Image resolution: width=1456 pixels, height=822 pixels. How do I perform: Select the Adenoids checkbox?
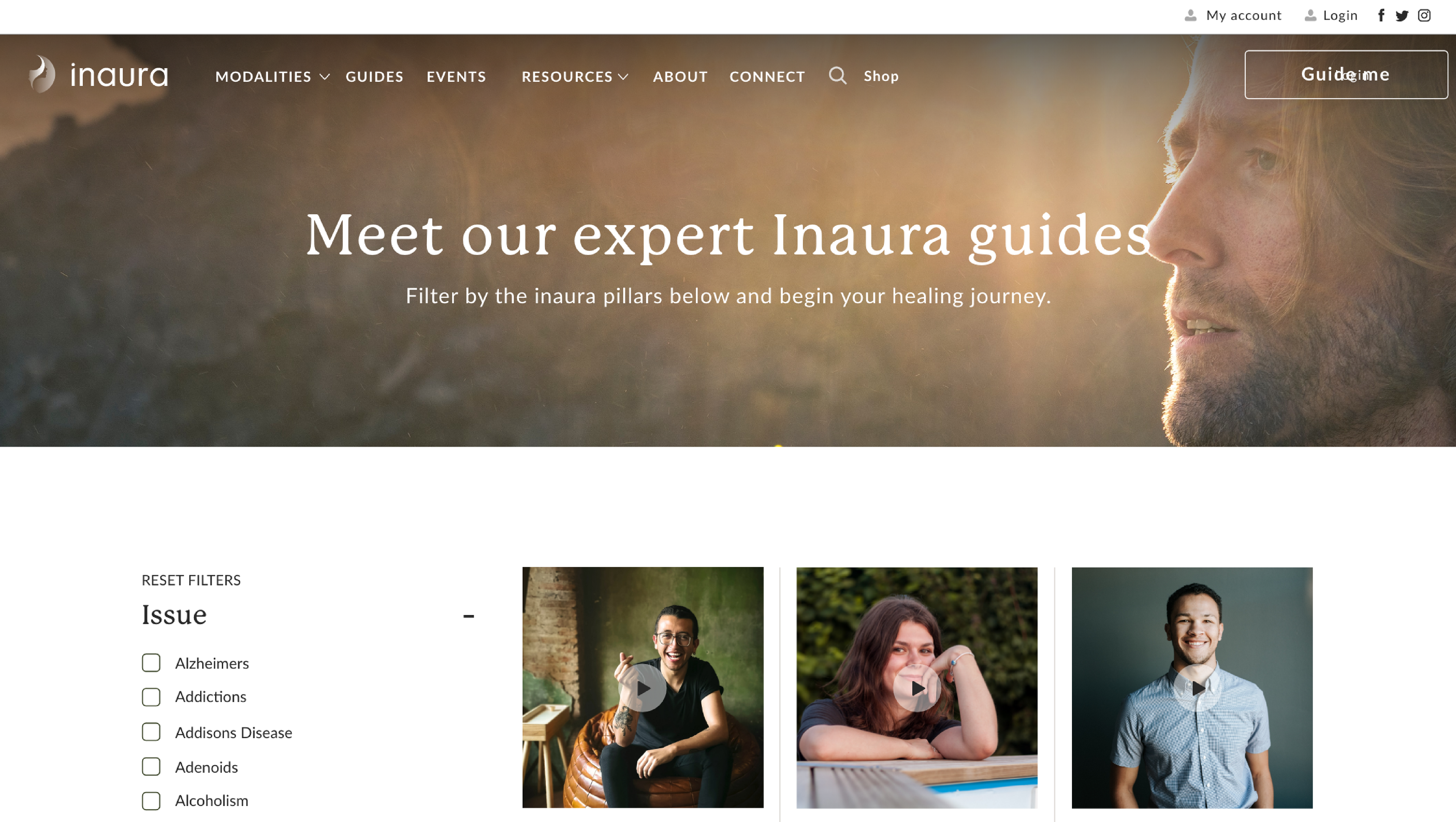coord(151,767)
